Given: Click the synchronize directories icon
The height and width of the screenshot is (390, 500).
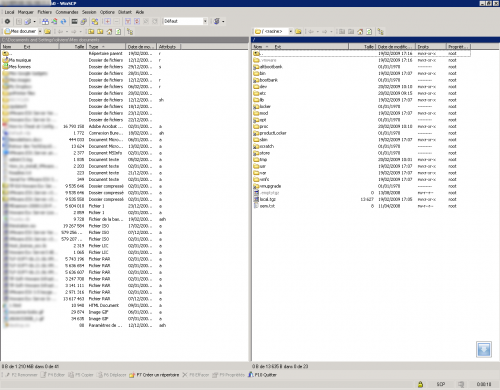Looking at the screenshot, I should (x=54, y=21).
